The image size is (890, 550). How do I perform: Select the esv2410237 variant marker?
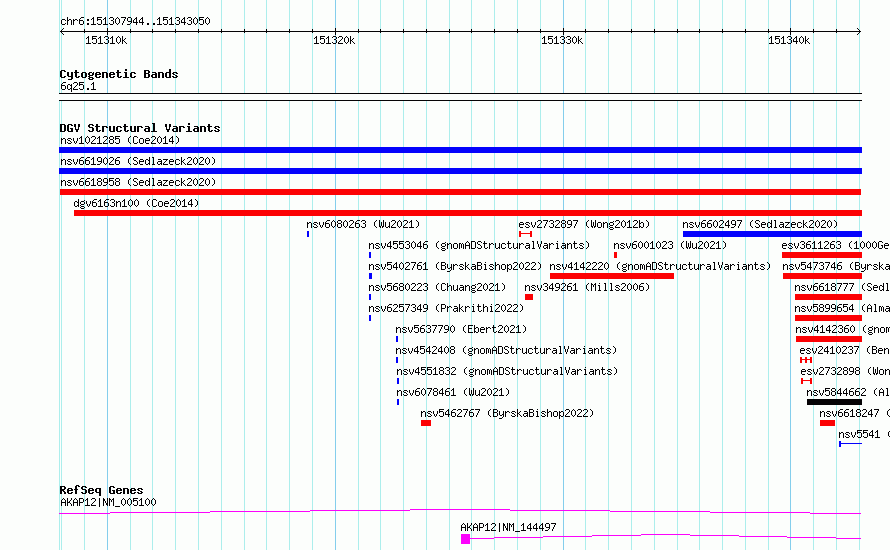(806, 360)
